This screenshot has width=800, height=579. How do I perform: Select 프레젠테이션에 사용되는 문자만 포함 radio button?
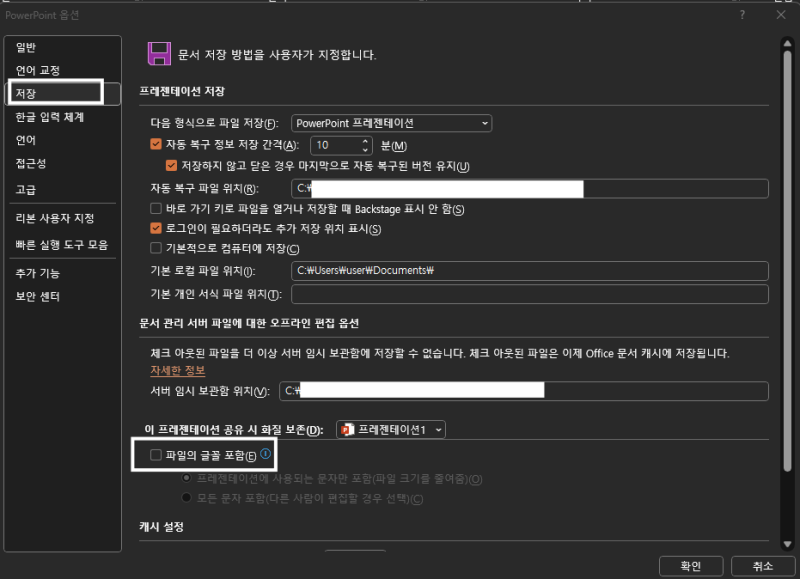[x=187, y=478]
